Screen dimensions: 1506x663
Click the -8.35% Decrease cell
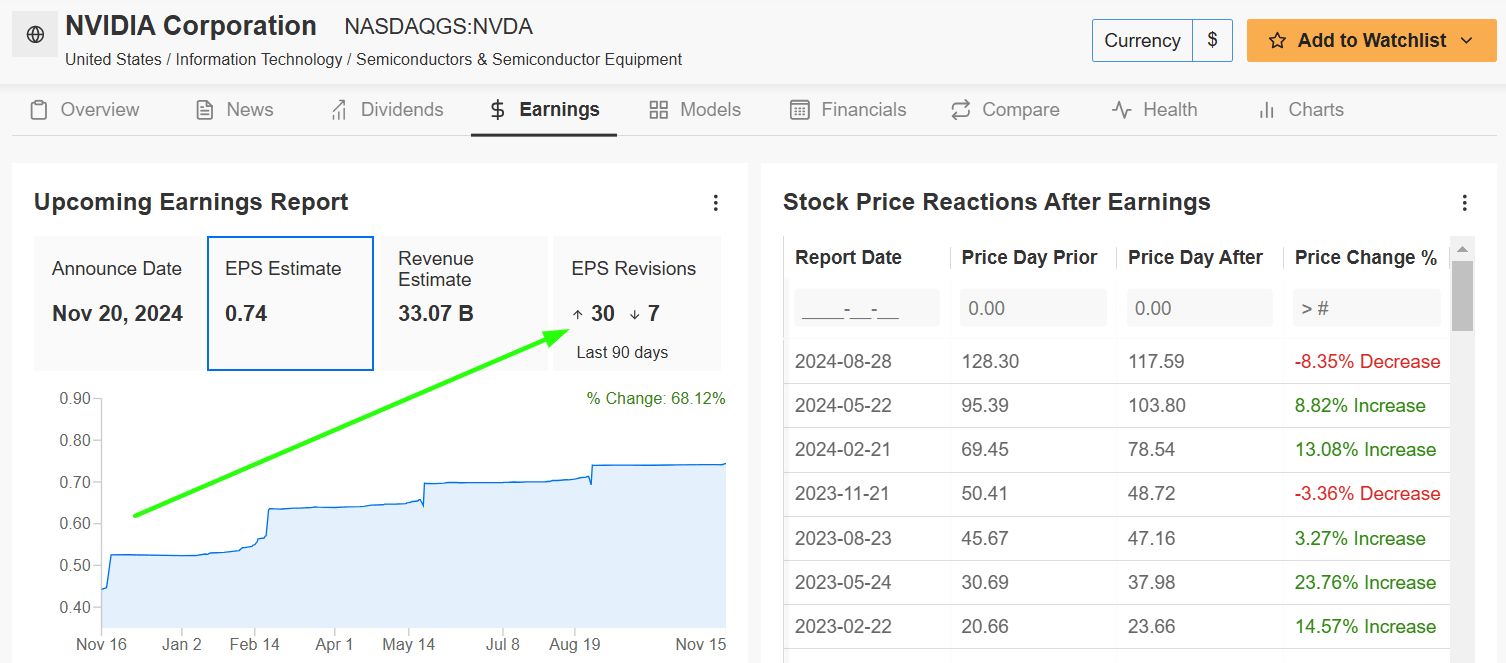(1367, 362)
